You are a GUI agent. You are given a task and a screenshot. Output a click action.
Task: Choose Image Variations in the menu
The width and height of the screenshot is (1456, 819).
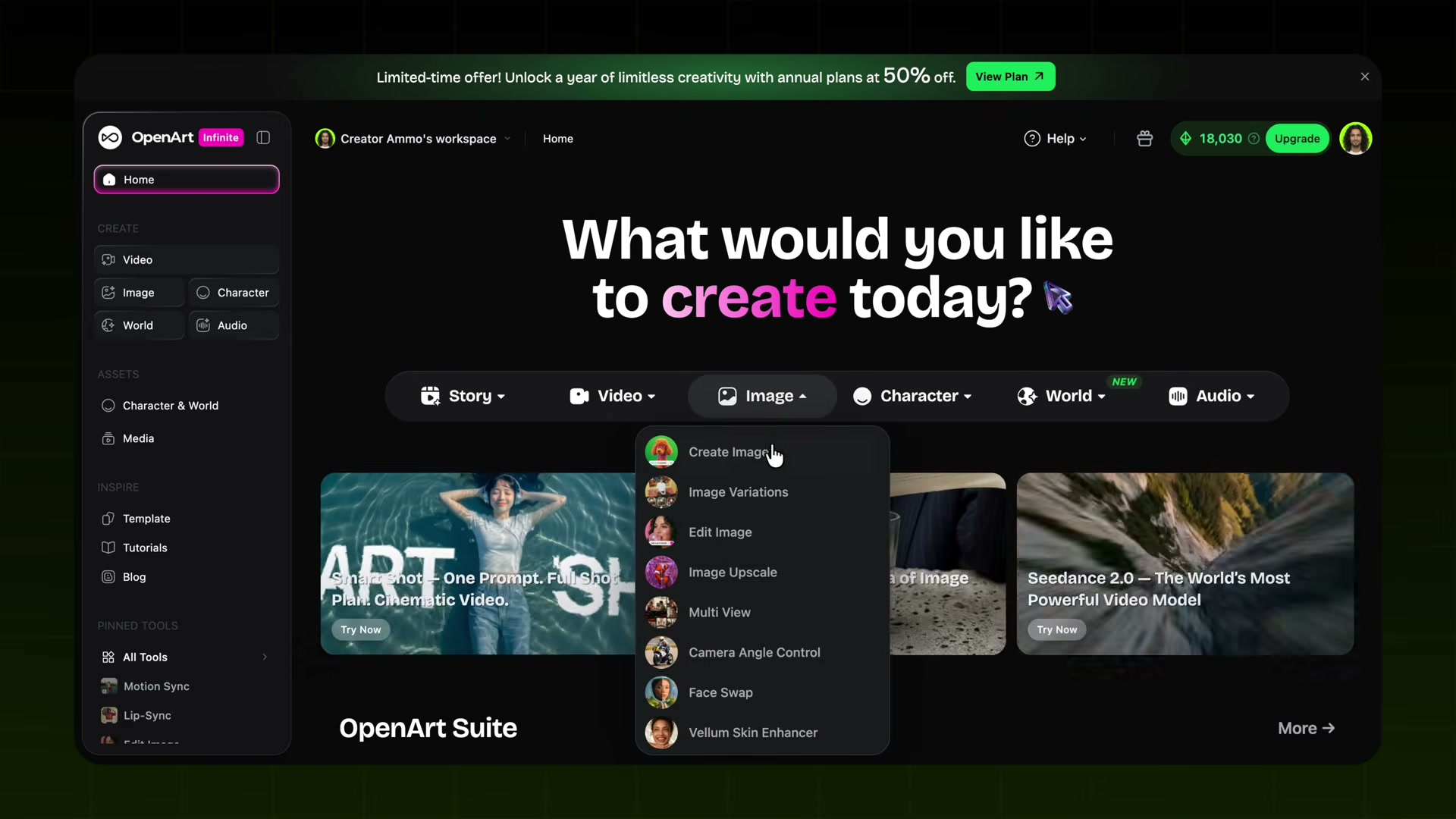pyautogui.click(x=762, y=492)
